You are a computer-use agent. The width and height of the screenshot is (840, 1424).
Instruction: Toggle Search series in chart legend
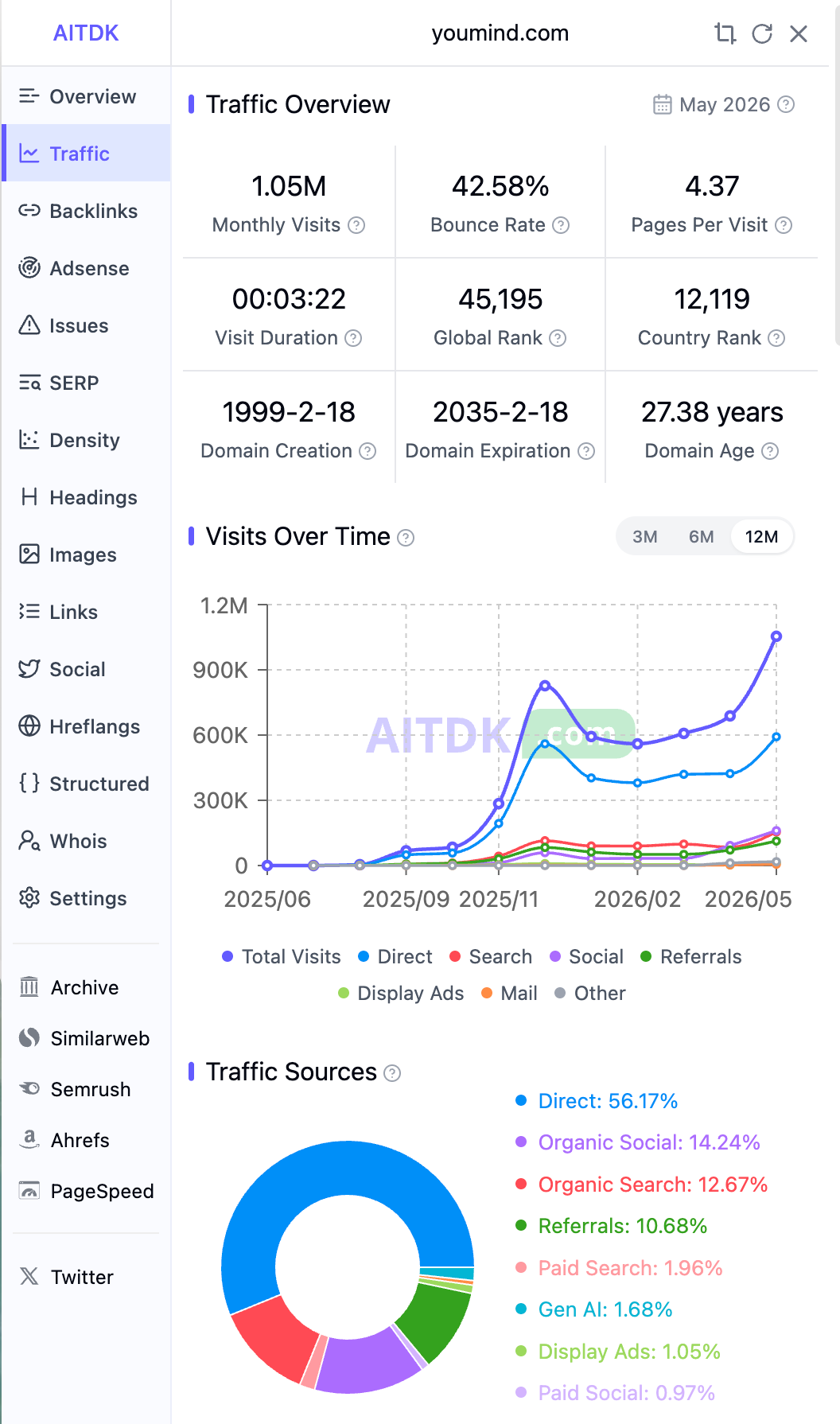point(491,957)
